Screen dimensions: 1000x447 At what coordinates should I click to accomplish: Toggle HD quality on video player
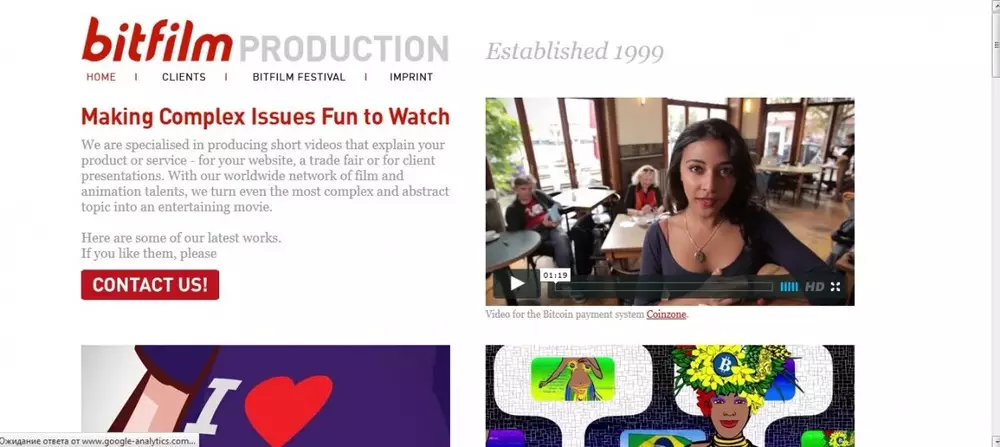[814, 287]
